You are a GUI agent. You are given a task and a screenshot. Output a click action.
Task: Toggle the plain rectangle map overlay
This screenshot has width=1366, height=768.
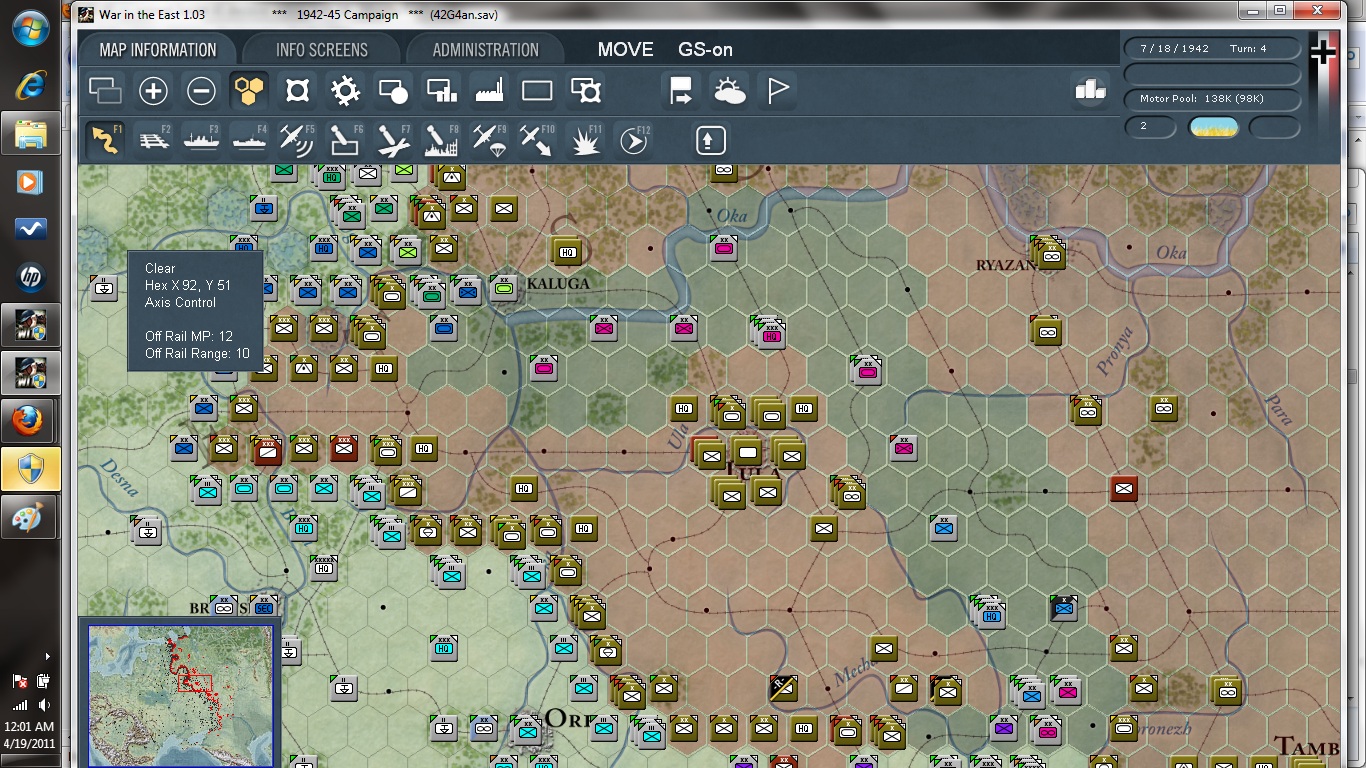[537, 92]
